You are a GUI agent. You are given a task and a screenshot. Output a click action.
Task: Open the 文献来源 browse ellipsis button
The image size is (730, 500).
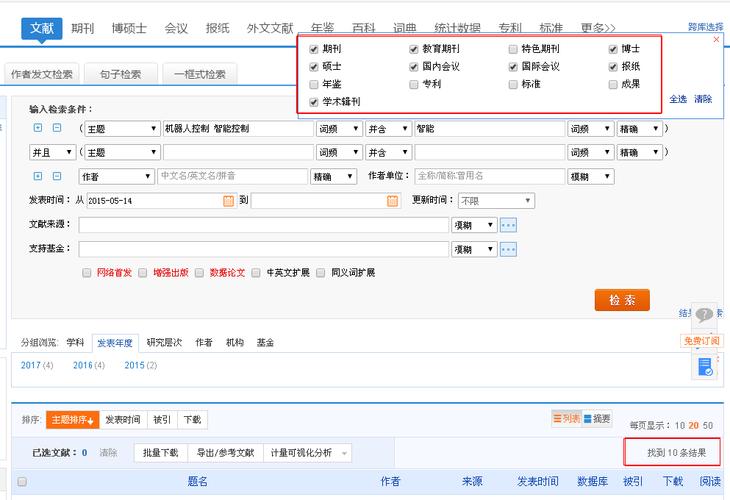(x=508, y=225)
